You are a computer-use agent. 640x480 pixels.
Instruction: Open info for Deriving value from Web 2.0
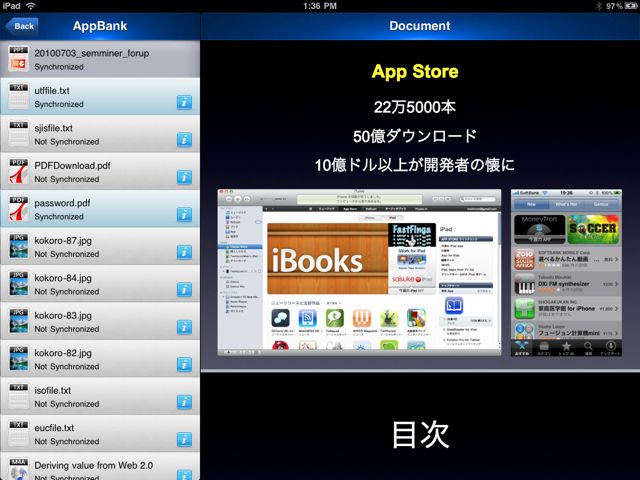[184, 474]
